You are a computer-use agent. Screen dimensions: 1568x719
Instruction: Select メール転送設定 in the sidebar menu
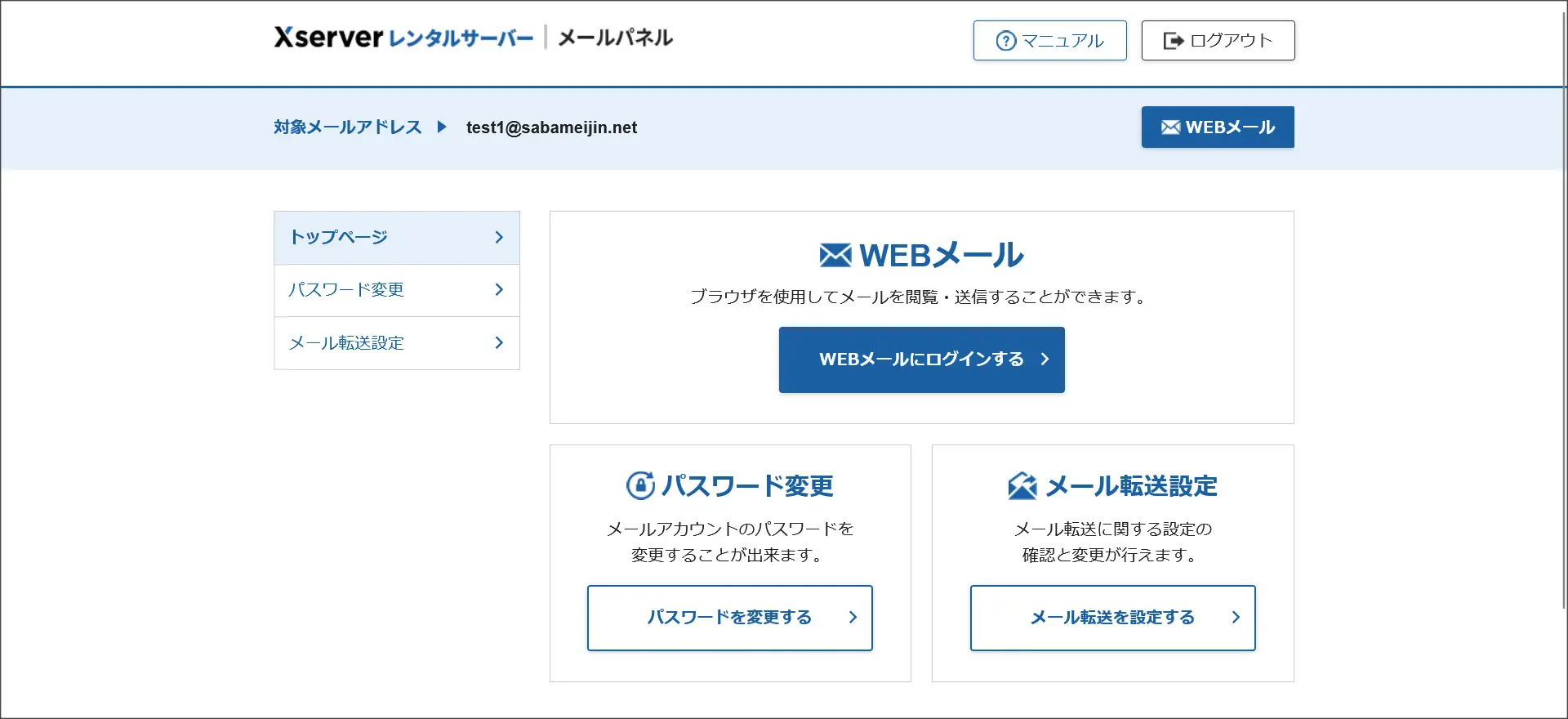click(x=397, y=343)
